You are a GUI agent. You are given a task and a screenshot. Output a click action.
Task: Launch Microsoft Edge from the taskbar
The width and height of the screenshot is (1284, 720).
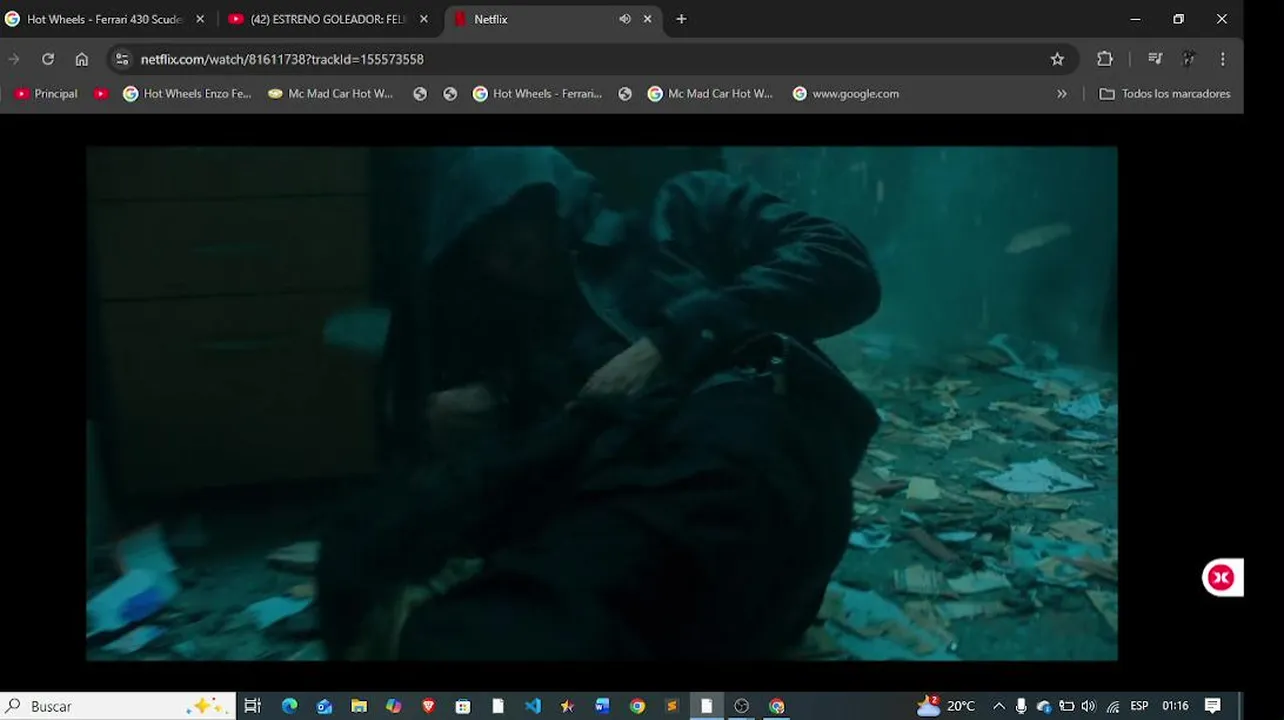(x=289, y=706)
